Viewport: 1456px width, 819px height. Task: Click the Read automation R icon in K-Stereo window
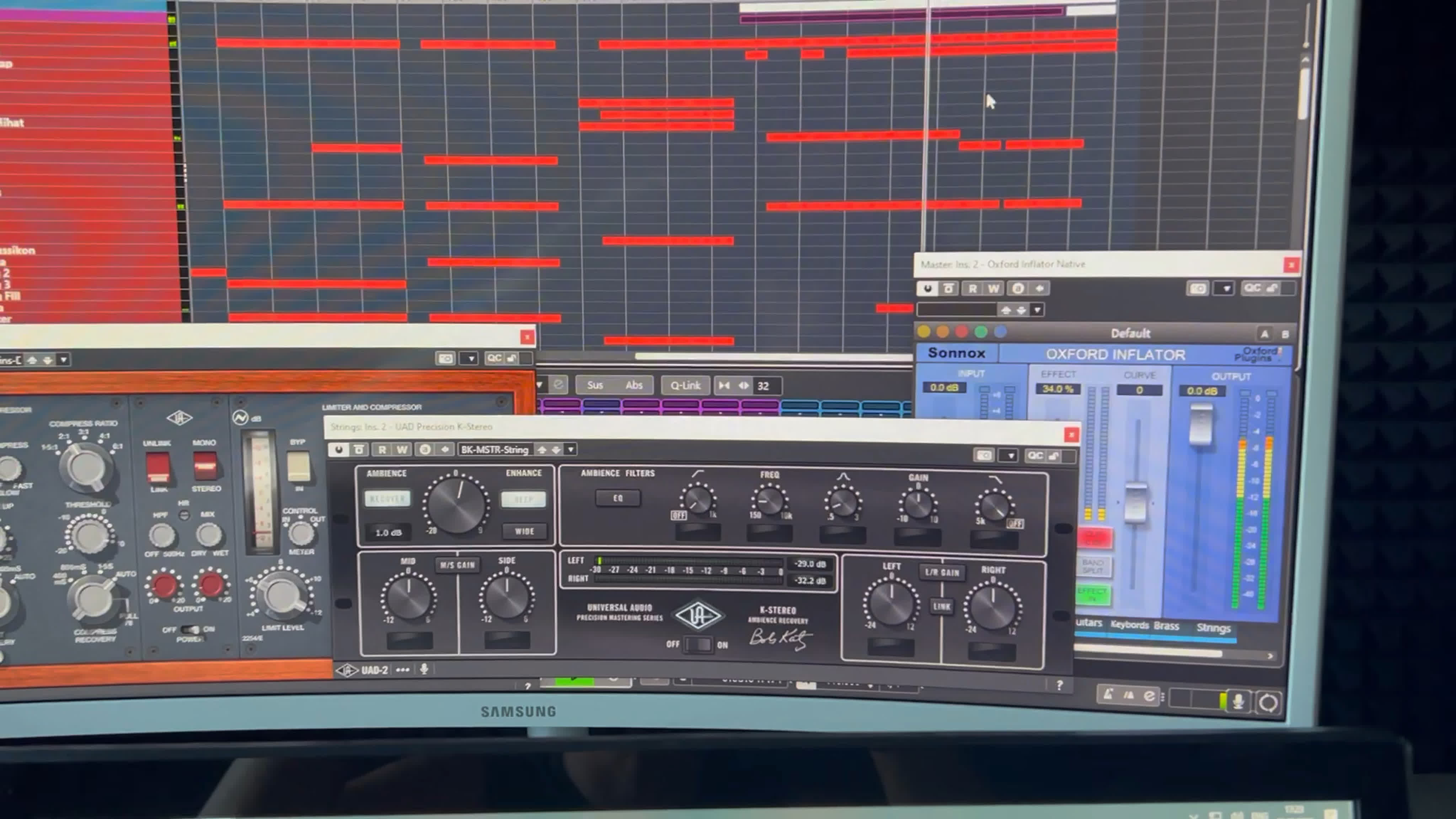(382, 449)
